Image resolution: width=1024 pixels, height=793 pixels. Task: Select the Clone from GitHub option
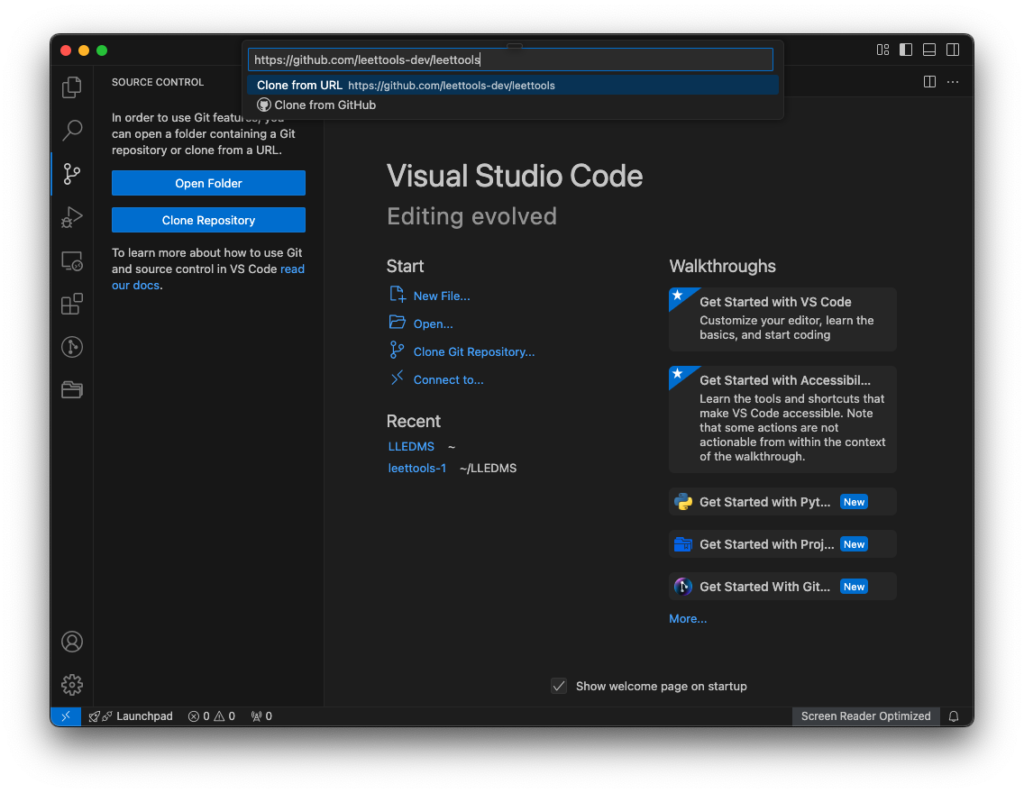513,105
